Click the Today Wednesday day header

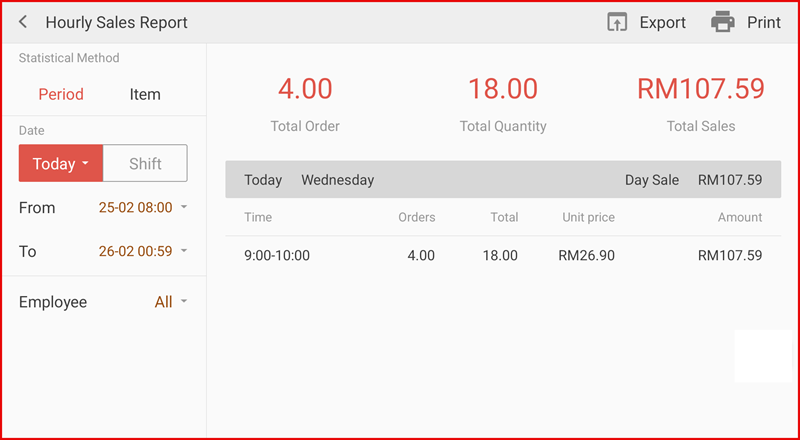[309, 180]
